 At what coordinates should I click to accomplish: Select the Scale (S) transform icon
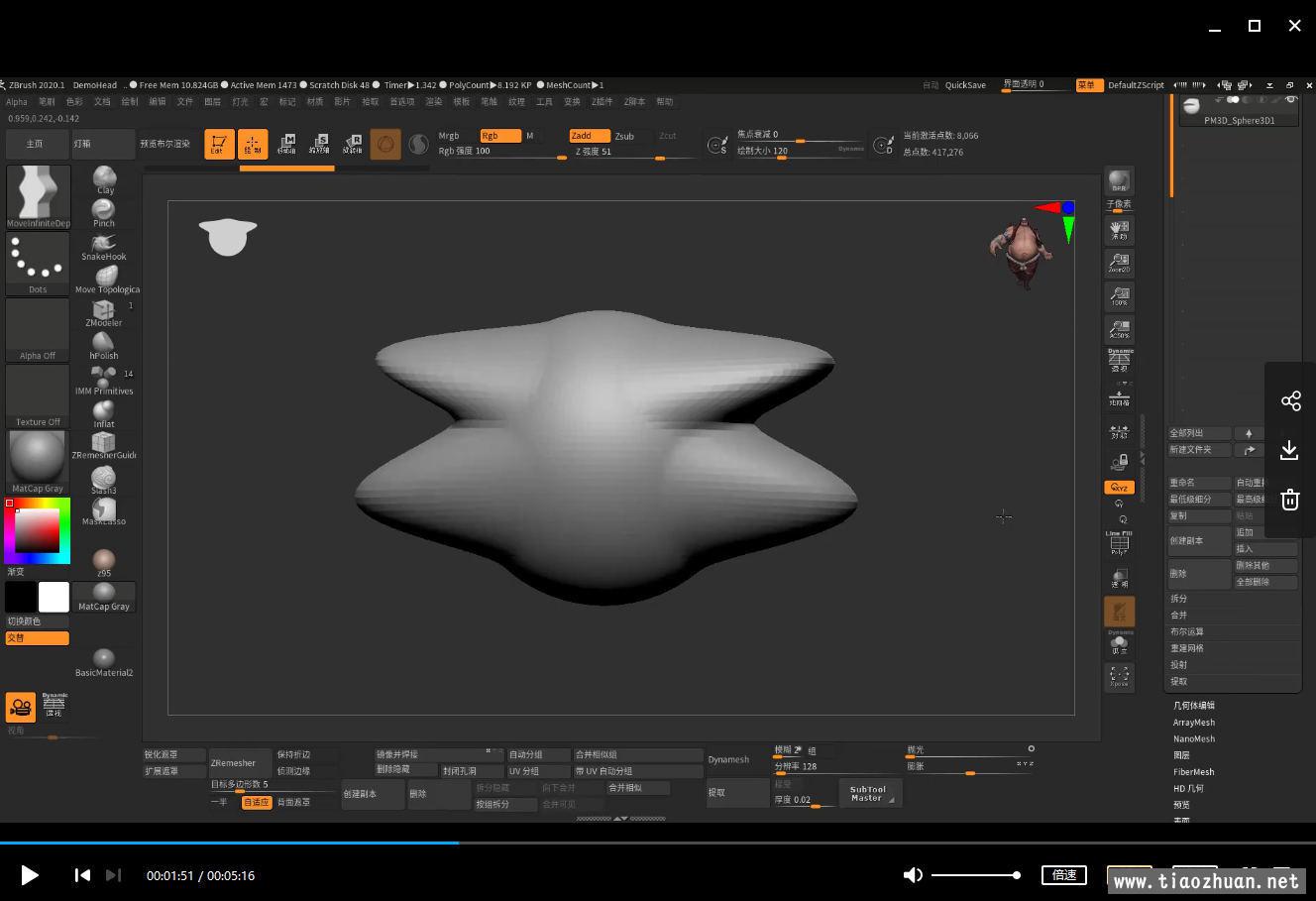[319, 144]
